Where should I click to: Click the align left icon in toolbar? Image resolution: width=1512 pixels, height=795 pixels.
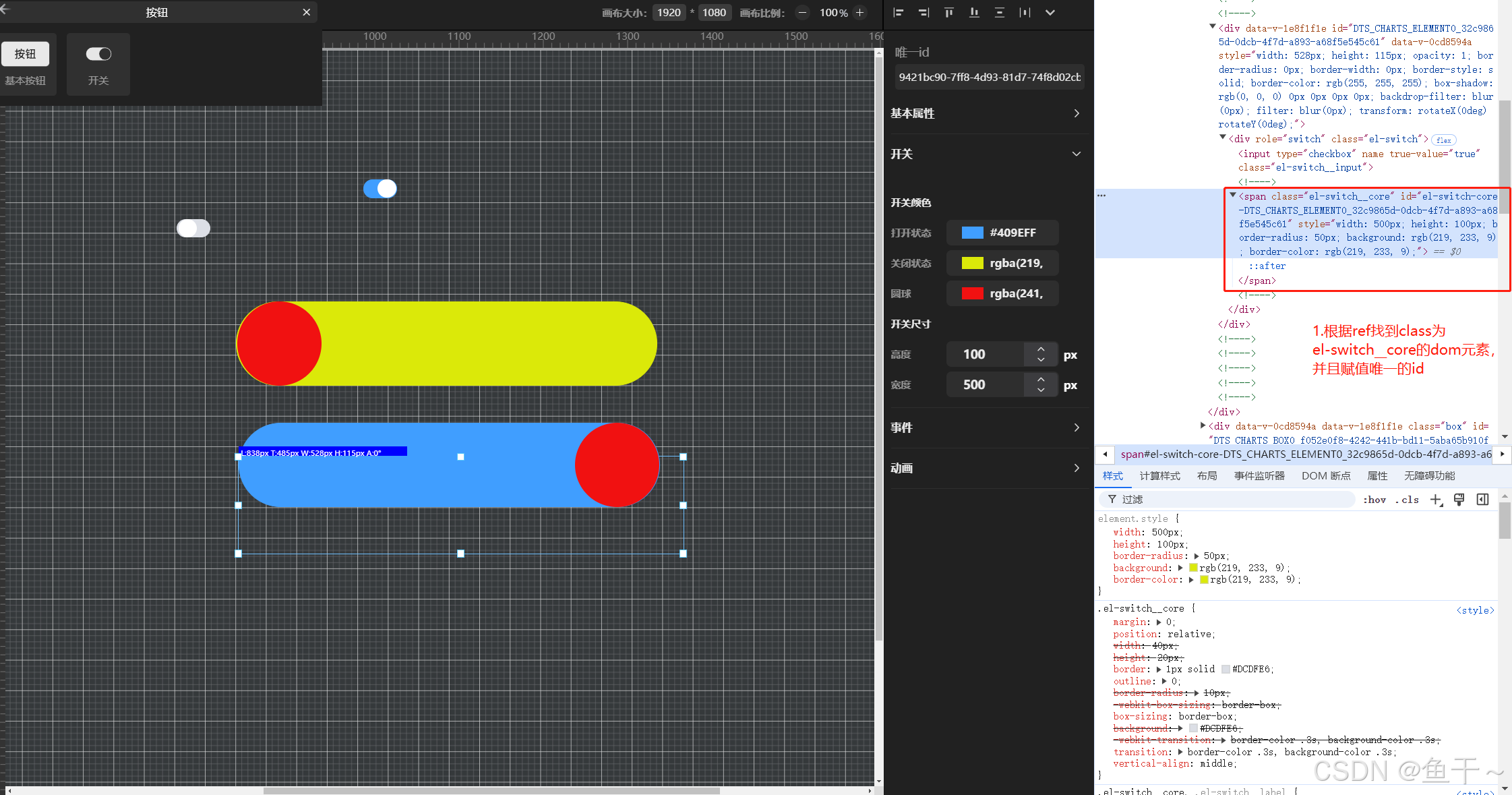tap(898, 12)
